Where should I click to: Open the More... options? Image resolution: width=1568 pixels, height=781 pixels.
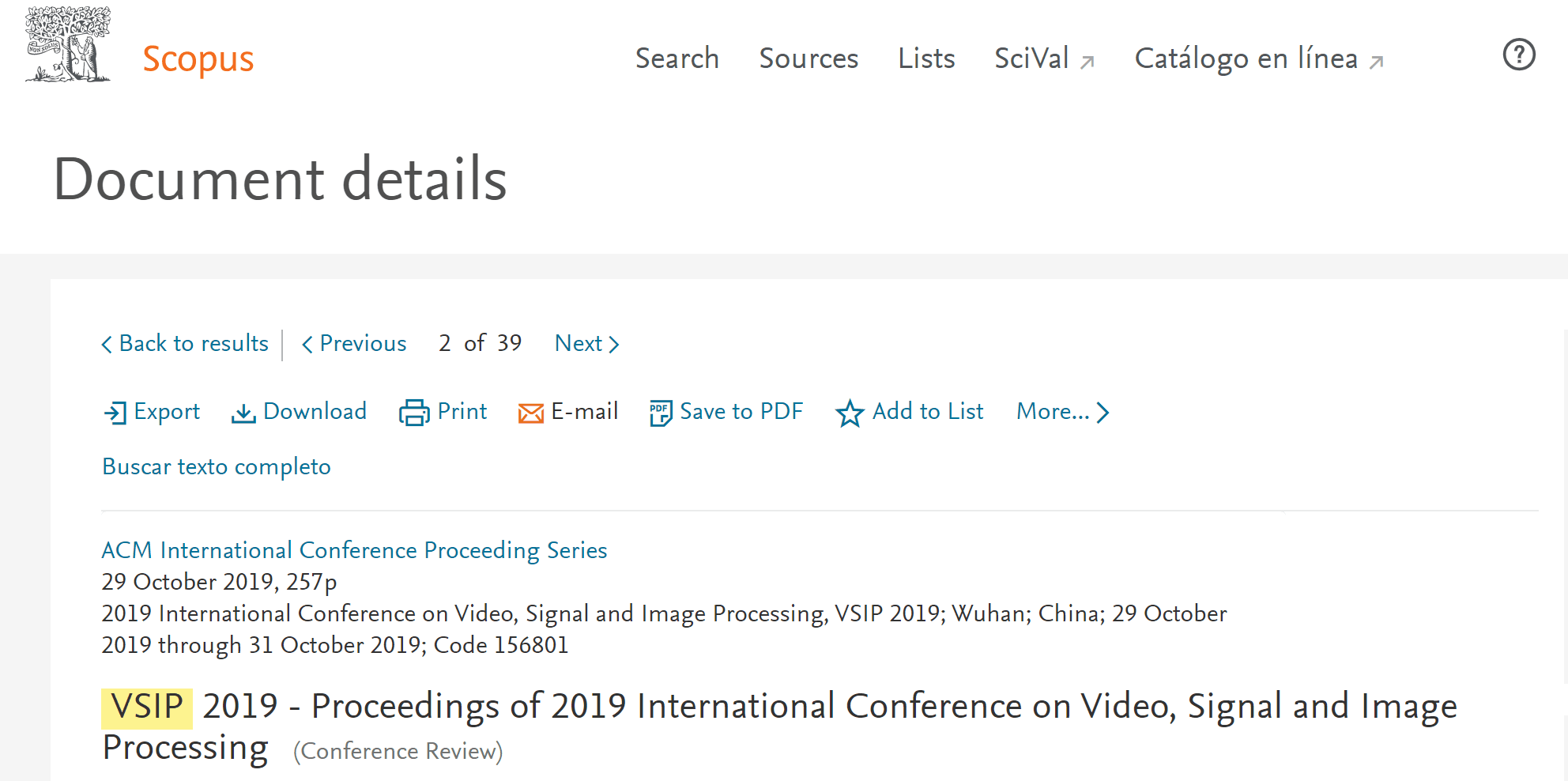click(1053, 411)
